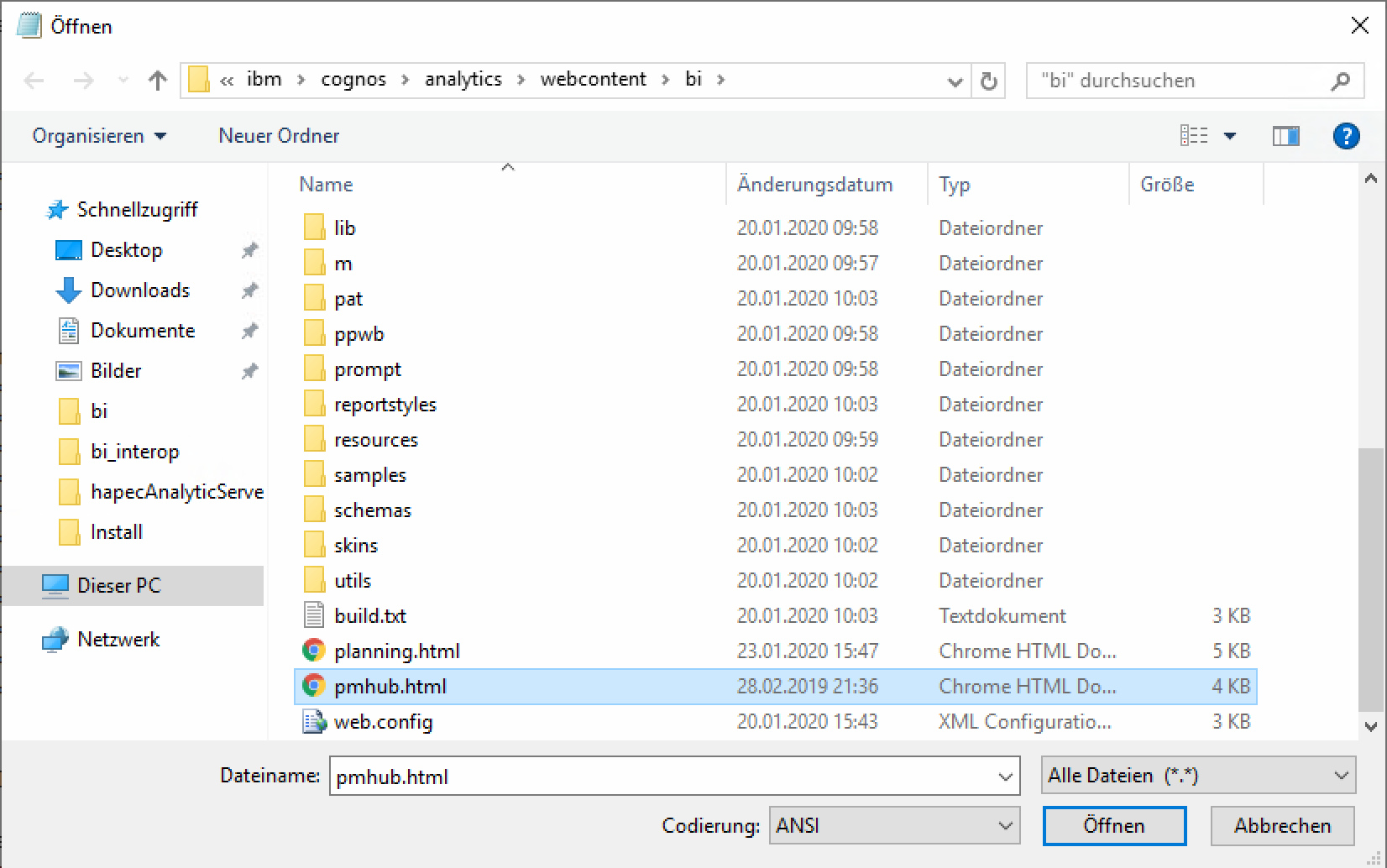Viewport: 1387px width, 868px height.
Task: Open the Organisieren menu
Action: tap(99, 136)
